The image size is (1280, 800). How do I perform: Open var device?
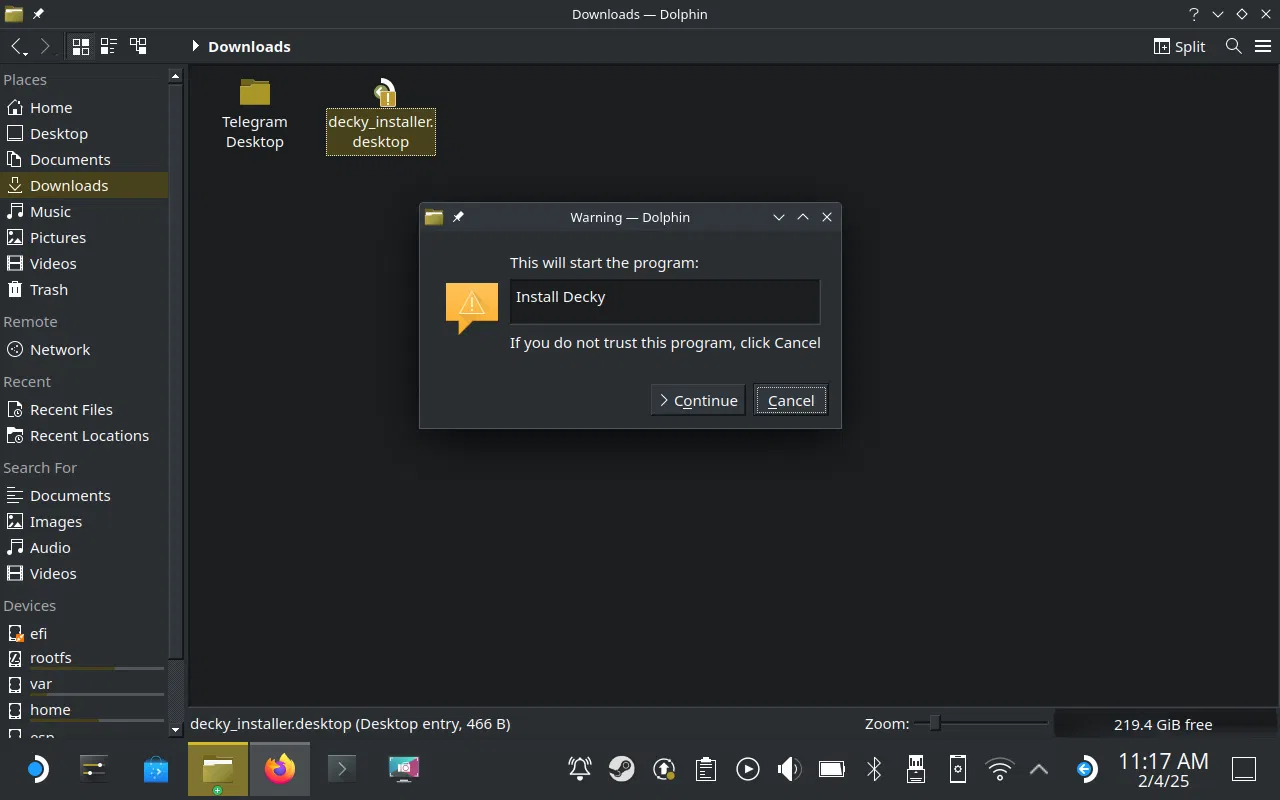(85, 684)
